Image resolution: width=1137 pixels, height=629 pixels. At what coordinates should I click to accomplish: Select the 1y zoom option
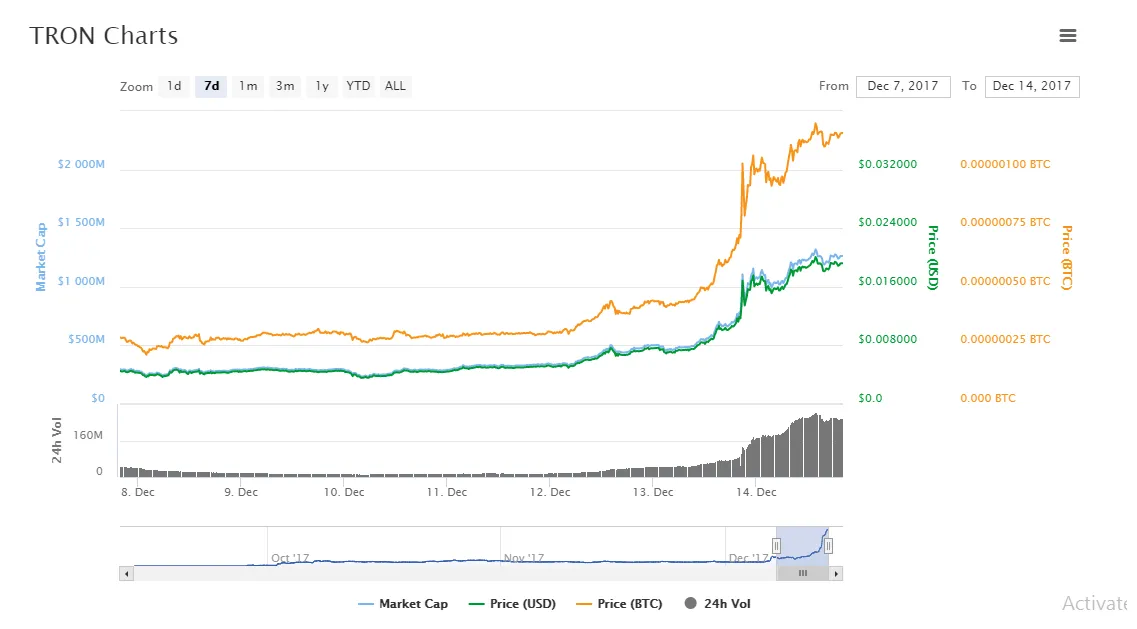tap(322, 86)
